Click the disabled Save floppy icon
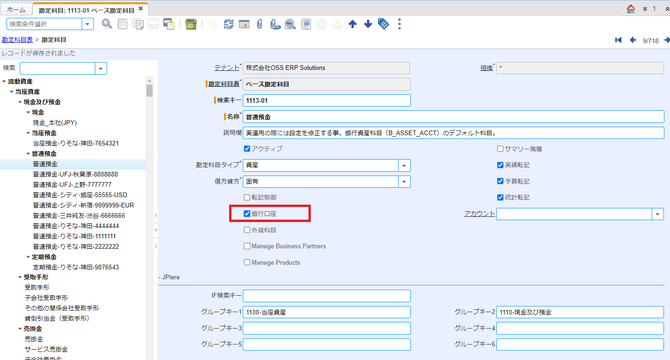Screen dimensions: 670x360 click(x=153, y=24)
